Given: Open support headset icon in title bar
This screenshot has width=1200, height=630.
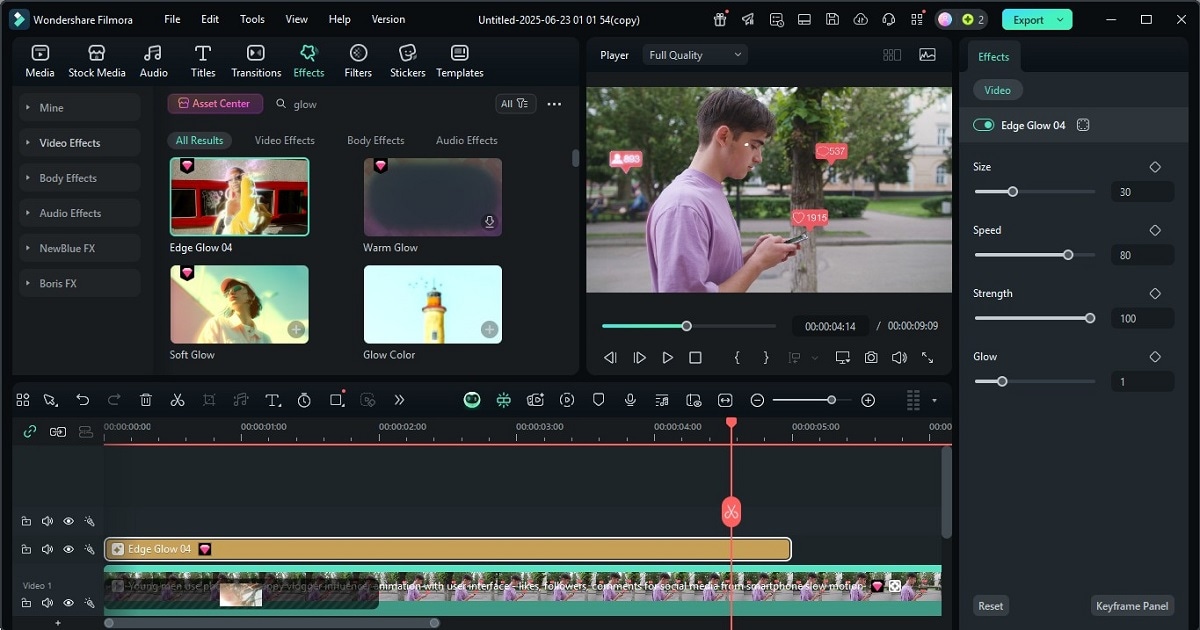Looking at the screenshot, I should [x=888, y=19].
